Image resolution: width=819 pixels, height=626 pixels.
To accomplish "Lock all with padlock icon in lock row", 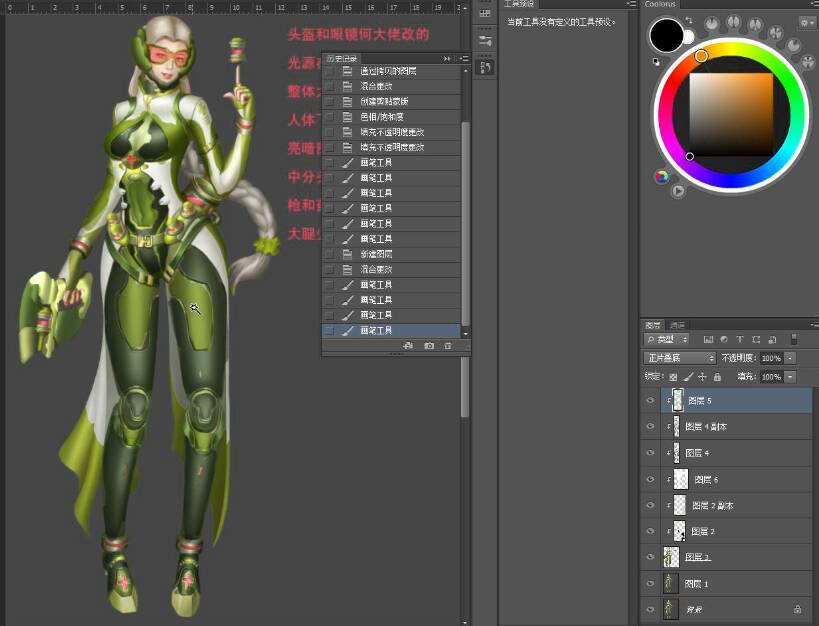I will point(717,377).
